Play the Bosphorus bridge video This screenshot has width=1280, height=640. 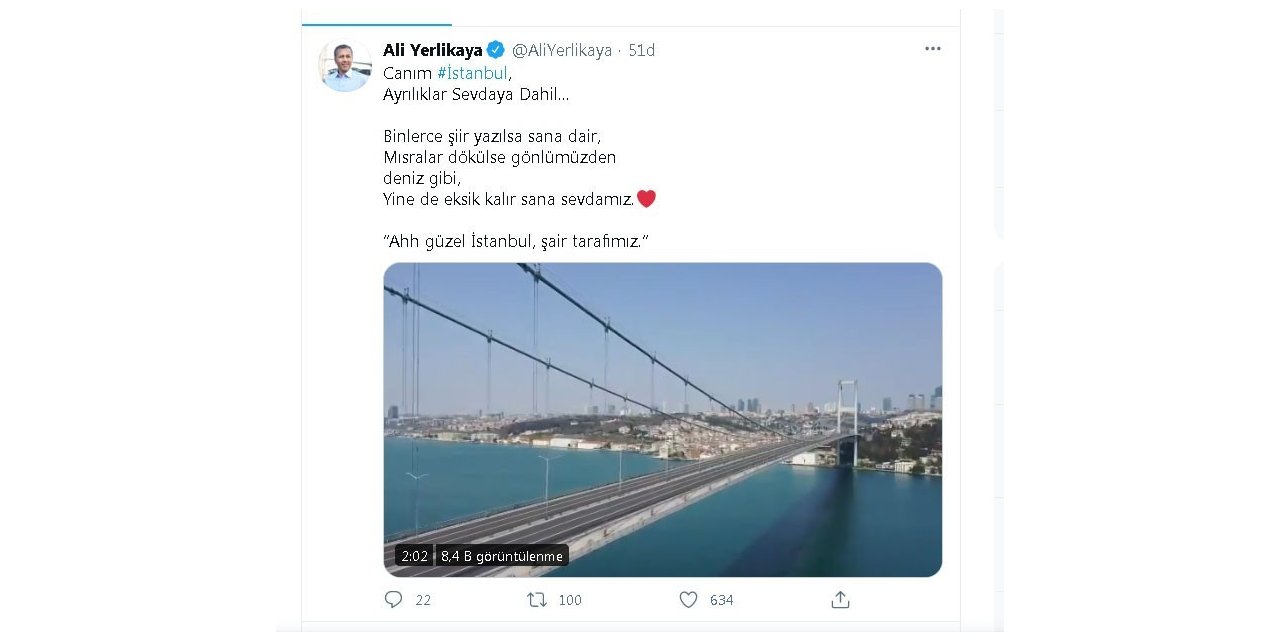pos(662,418)
